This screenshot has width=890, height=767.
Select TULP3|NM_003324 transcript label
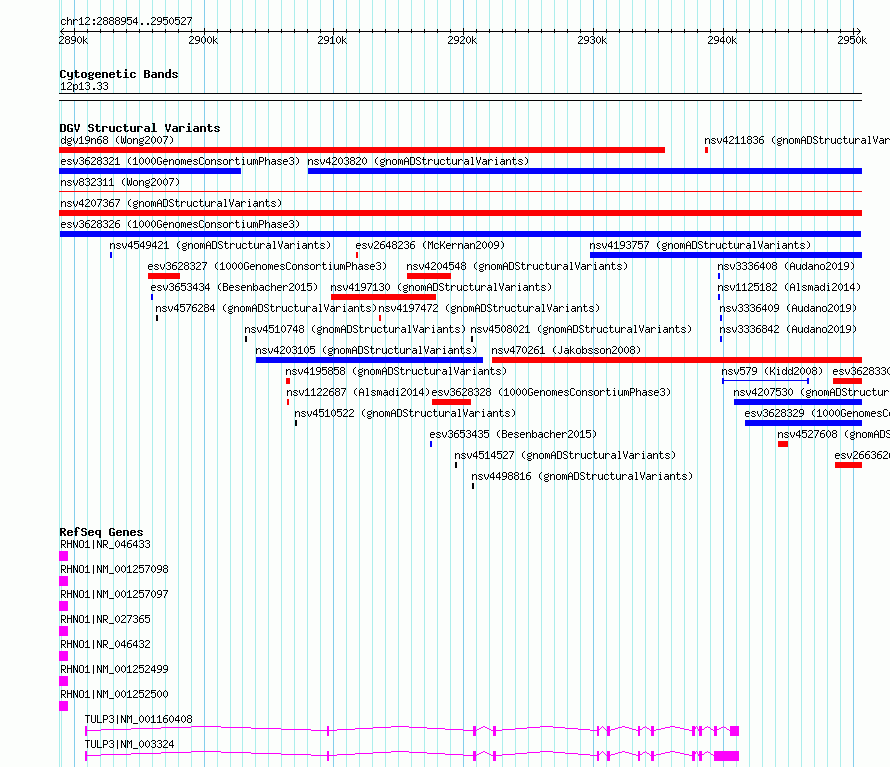point(129,744)
